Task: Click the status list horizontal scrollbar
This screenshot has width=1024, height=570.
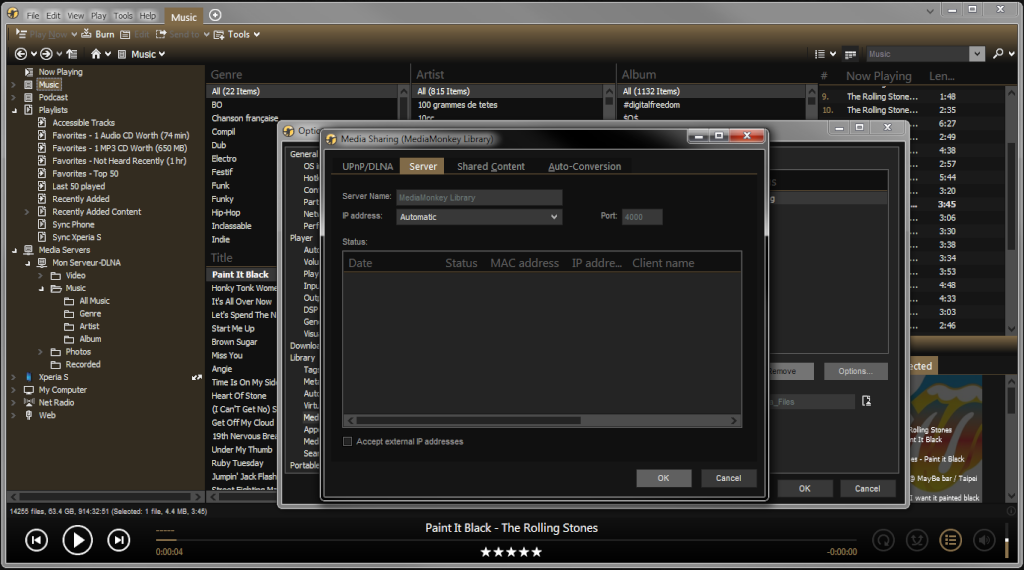Action: [x=541, y=420]
